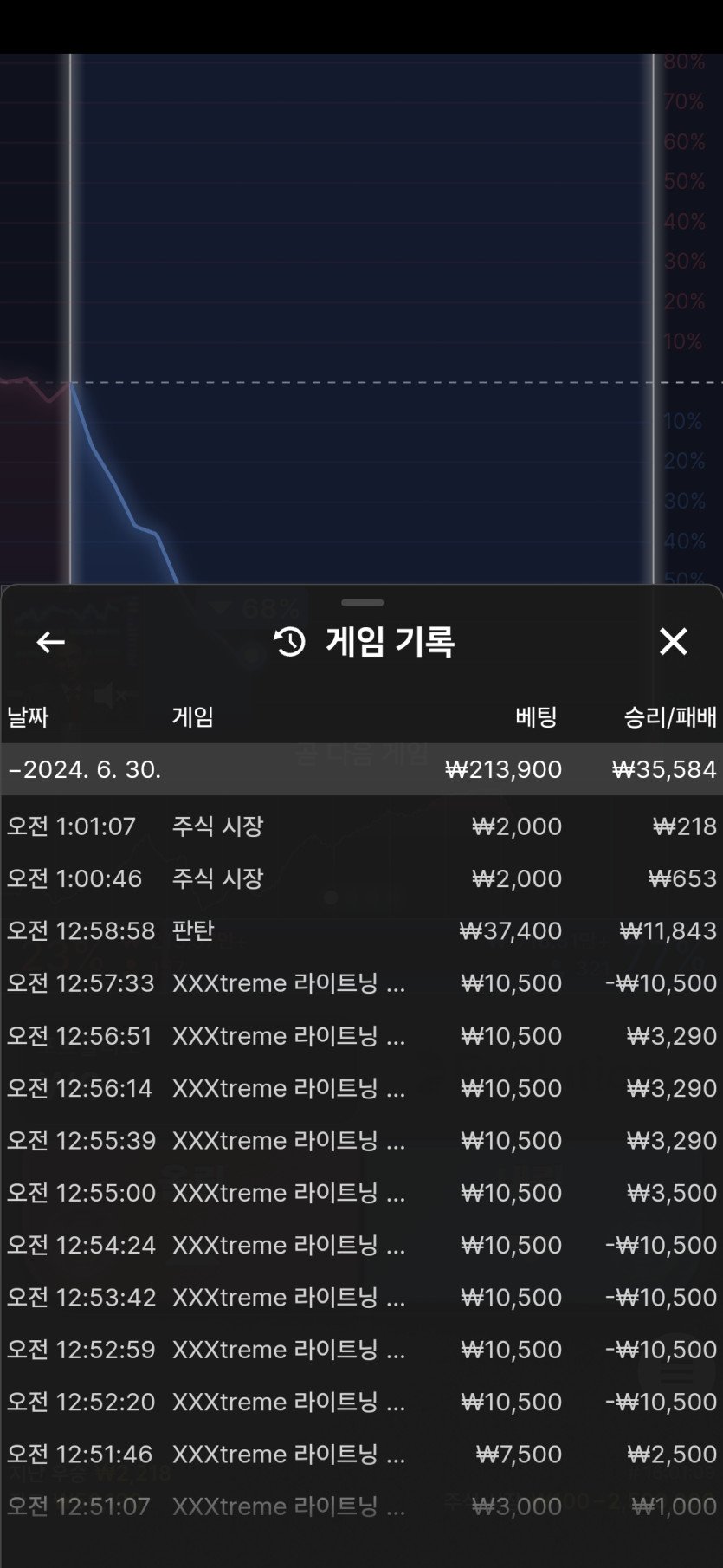Tap the sheet drag handle bar
The width and height of the screenshot is (723, 1568).
point(362,602)
